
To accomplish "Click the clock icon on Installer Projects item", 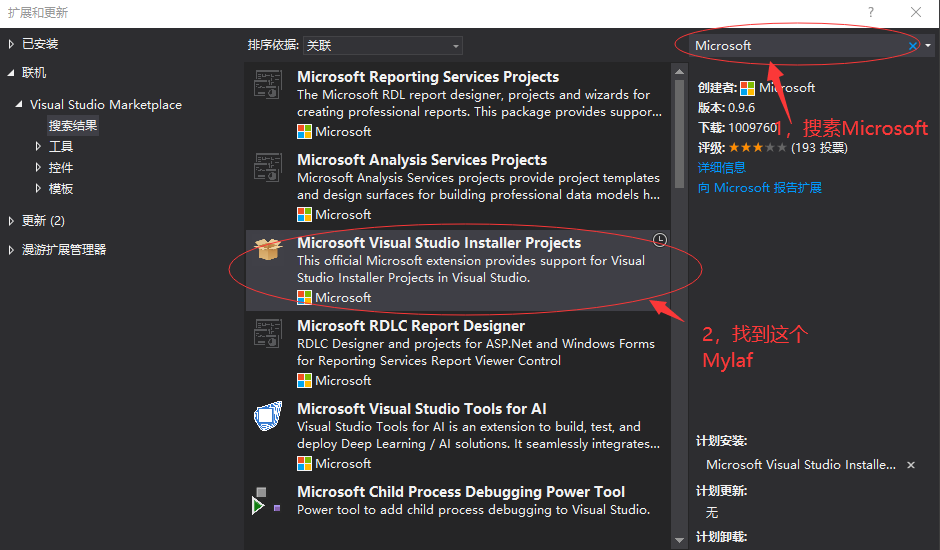I will 659,240.
